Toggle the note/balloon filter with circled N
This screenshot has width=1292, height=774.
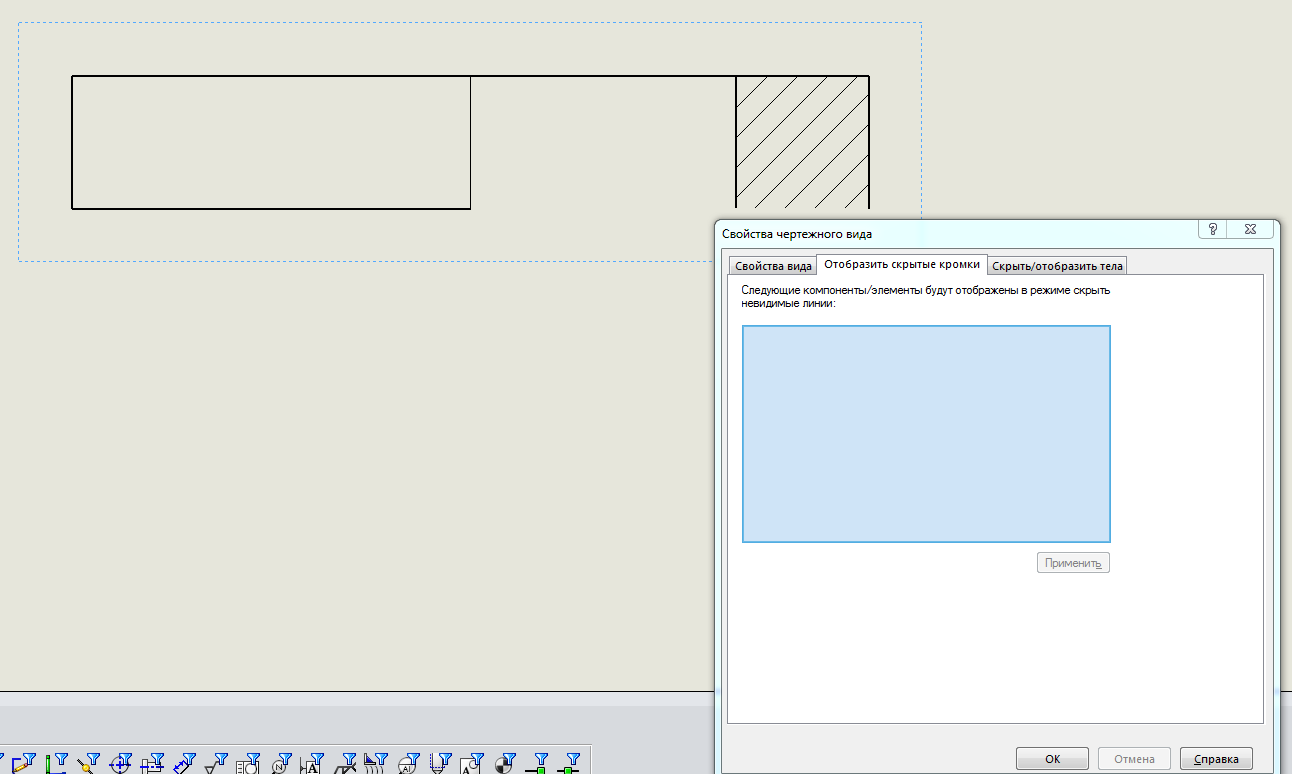pyautogui.click(x=280, y=763)
